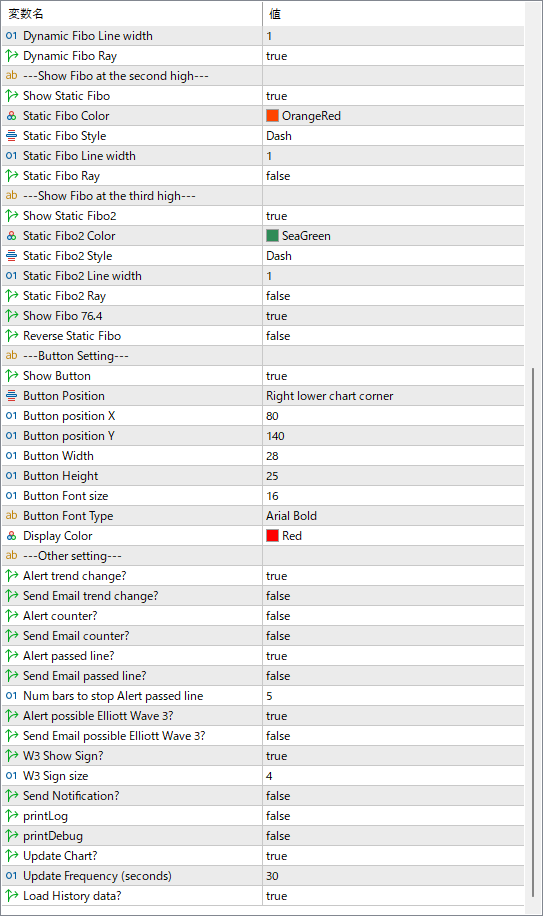This screenshot has height=916, width=543.
Task: Click the integer icon beside W3 Sign size
Action: tap(12, 776)
